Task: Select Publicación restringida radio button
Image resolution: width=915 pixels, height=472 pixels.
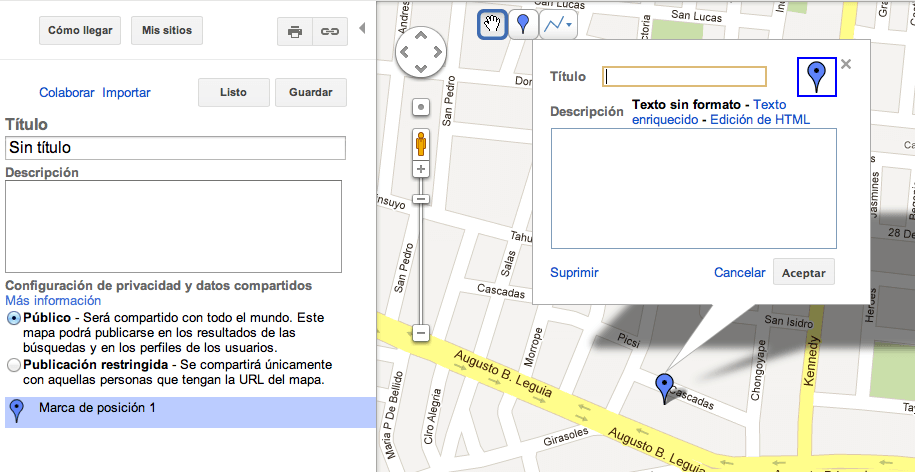Action: point(13,366)
